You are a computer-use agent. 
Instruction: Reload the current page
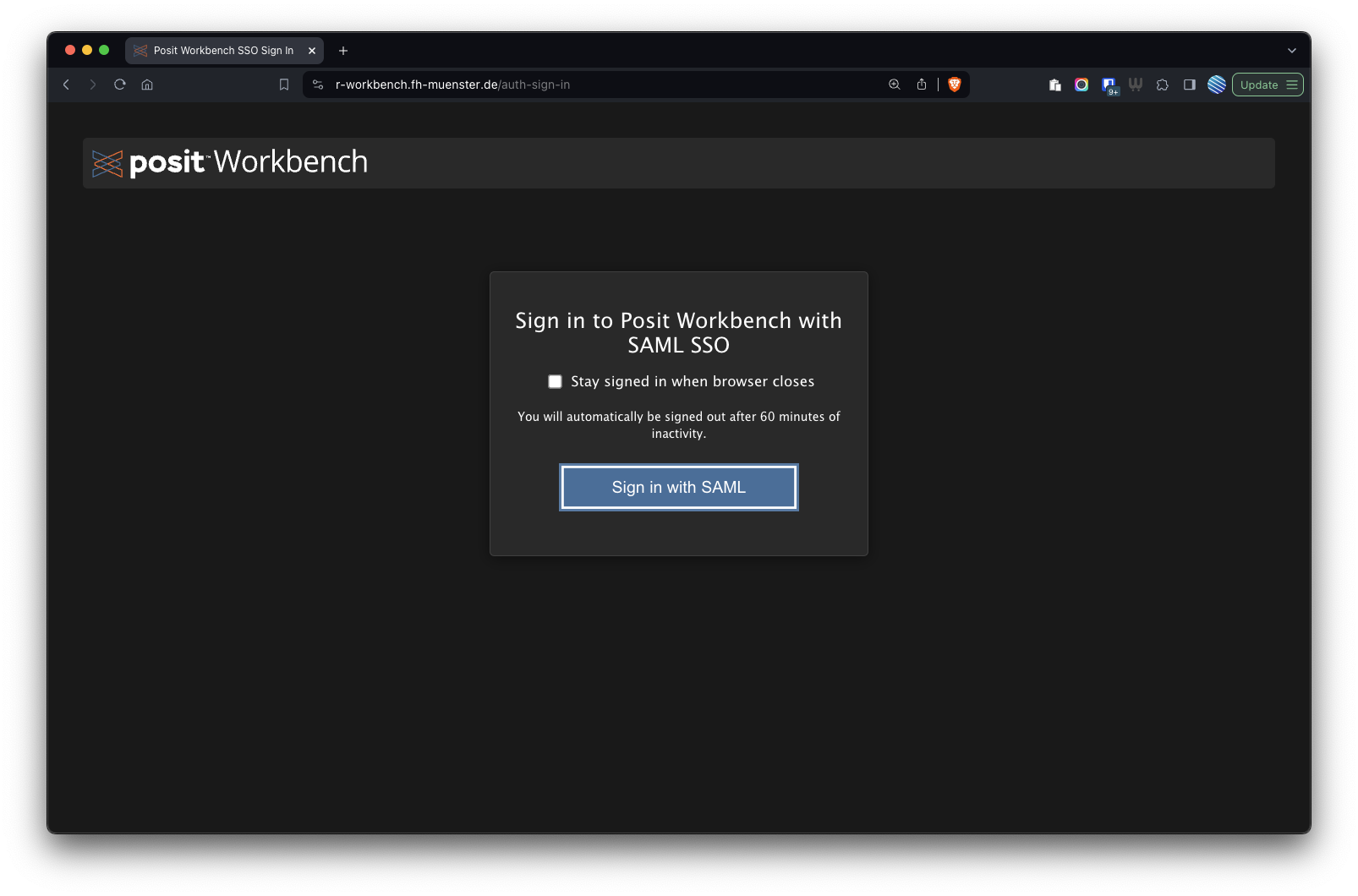120,85
